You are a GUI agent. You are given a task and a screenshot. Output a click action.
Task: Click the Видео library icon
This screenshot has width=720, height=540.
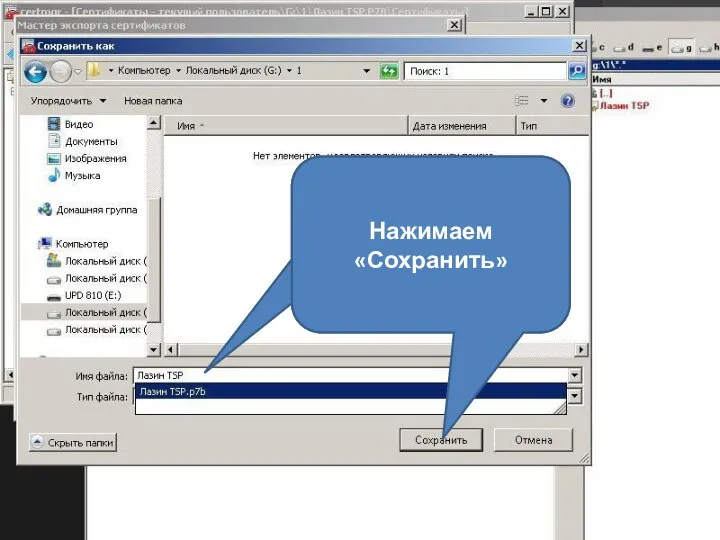[x=54, y=124]
